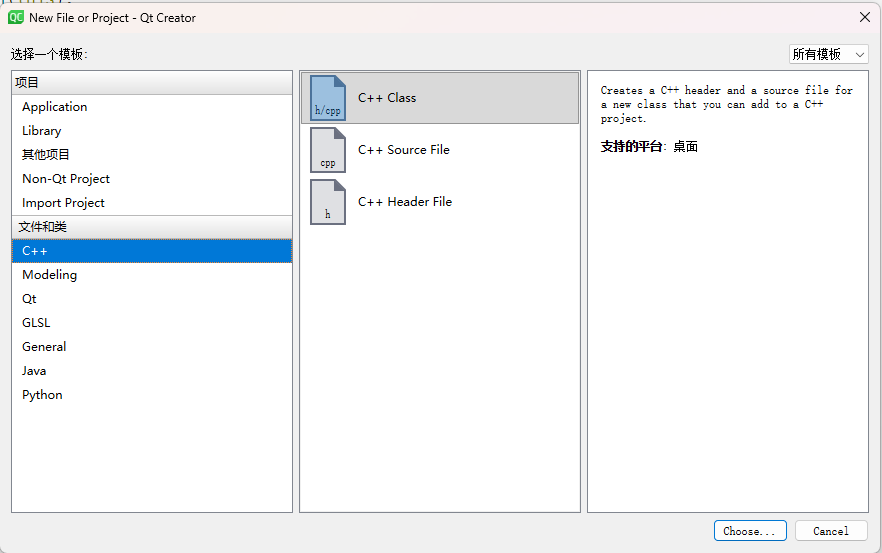Select the General category

[x=152, y=347]
